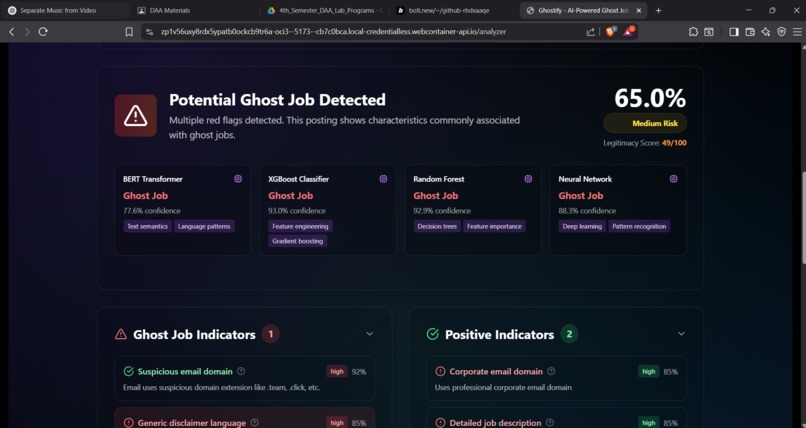Close the Ghostify tab
Screen dimensions: 806x428
tap(639, 10)
